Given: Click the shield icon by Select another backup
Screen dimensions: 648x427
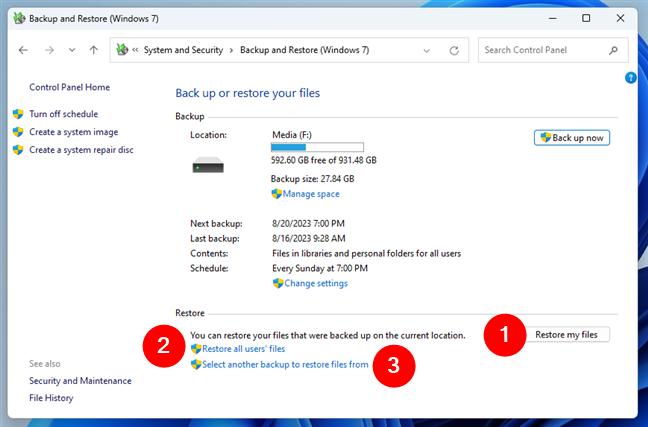Looking at the screenshot, I should pos(196,365).
